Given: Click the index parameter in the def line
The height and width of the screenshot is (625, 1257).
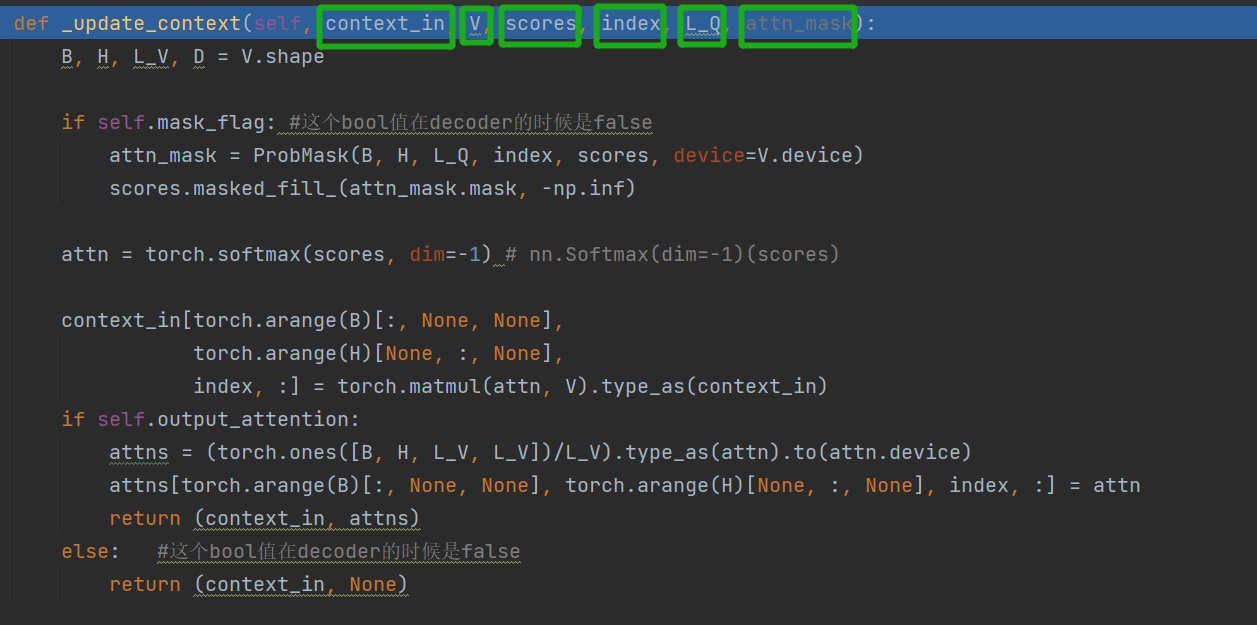Looking at the screenshot, I should tap(631, 24).
